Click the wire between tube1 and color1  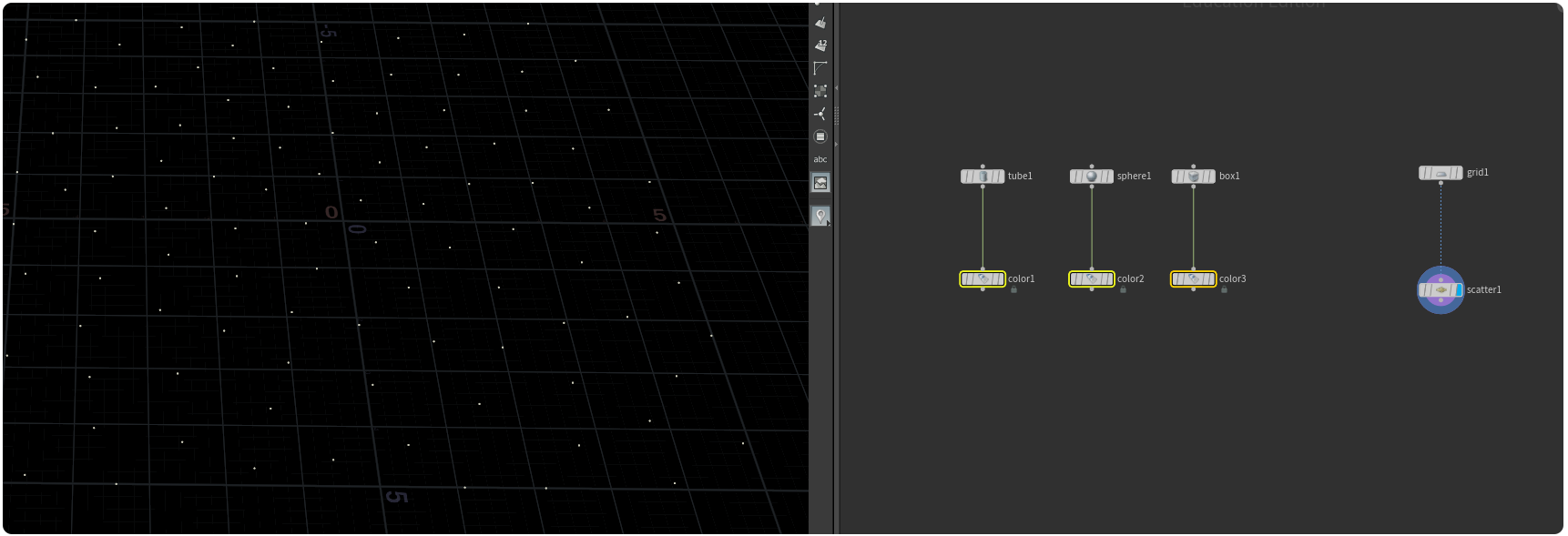[x=983, y=228]
